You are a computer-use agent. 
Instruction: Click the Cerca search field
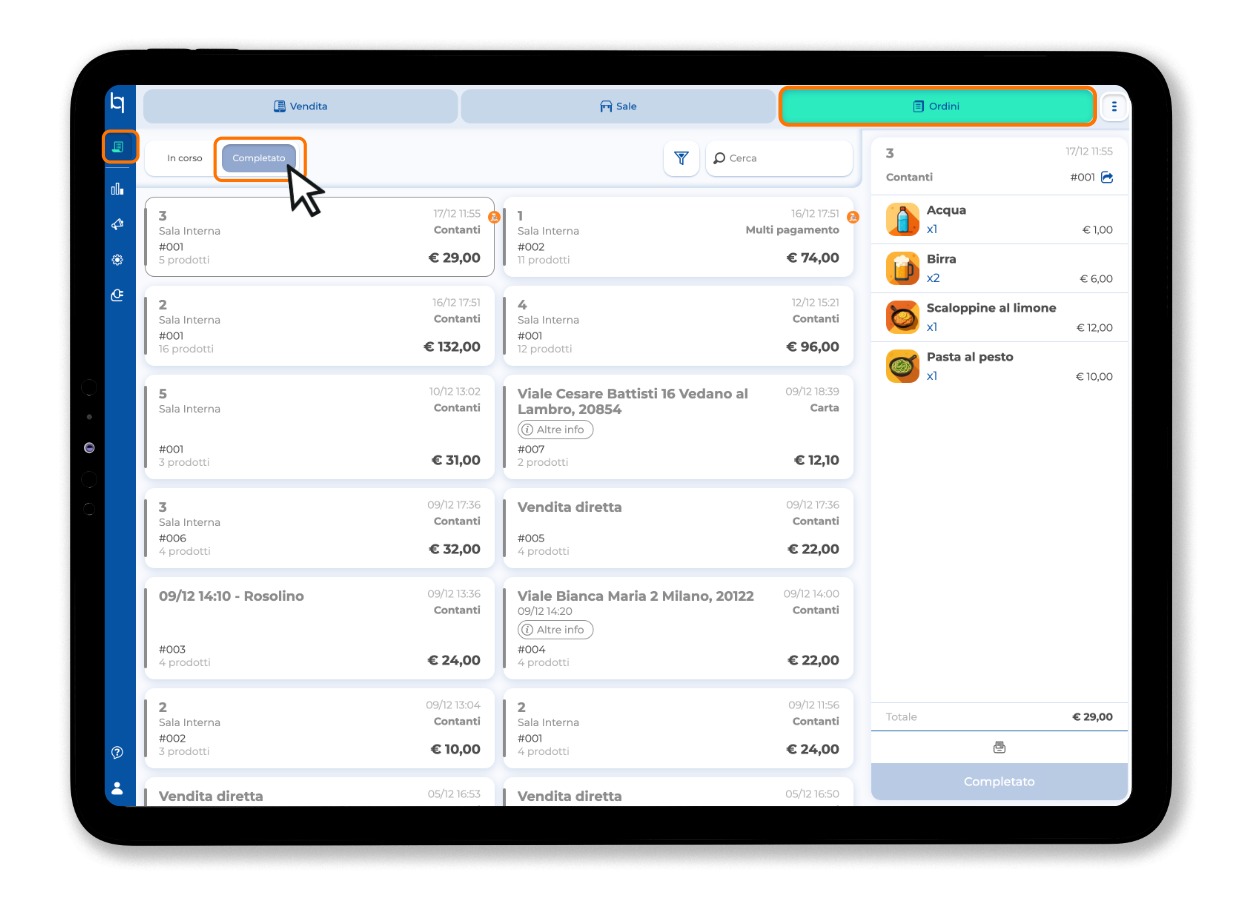click(x=779, y=158)
